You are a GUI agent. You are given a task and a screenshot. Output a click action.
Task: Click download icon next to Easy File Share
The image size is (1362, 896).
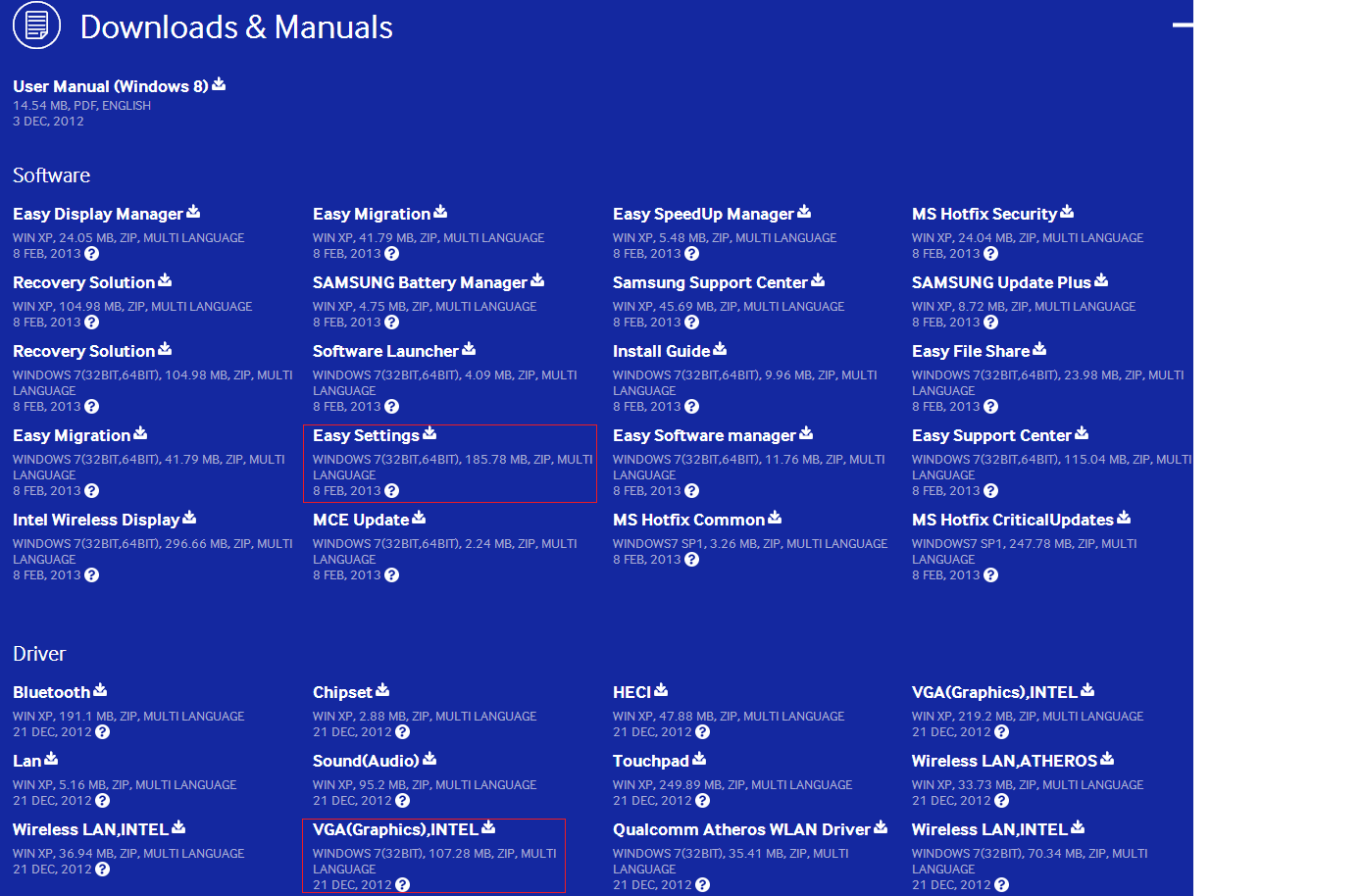(1039, 349)
